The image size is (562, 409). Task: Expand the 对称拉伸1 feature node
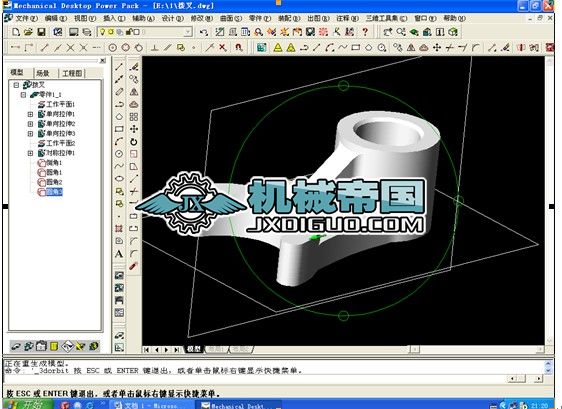[x=30, y=153]
